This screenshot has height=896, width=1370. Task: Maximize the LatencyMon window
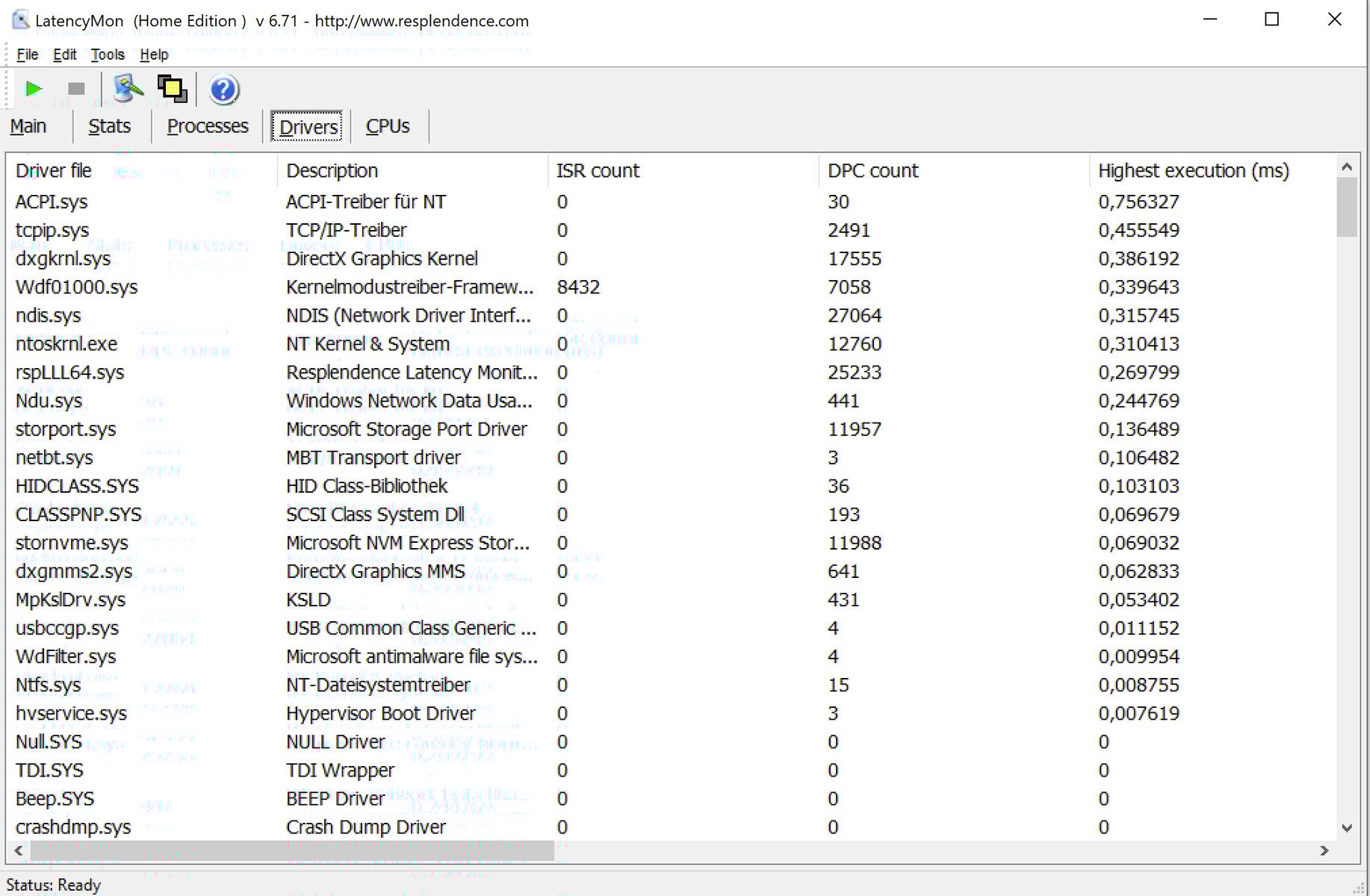[1271, 20]
